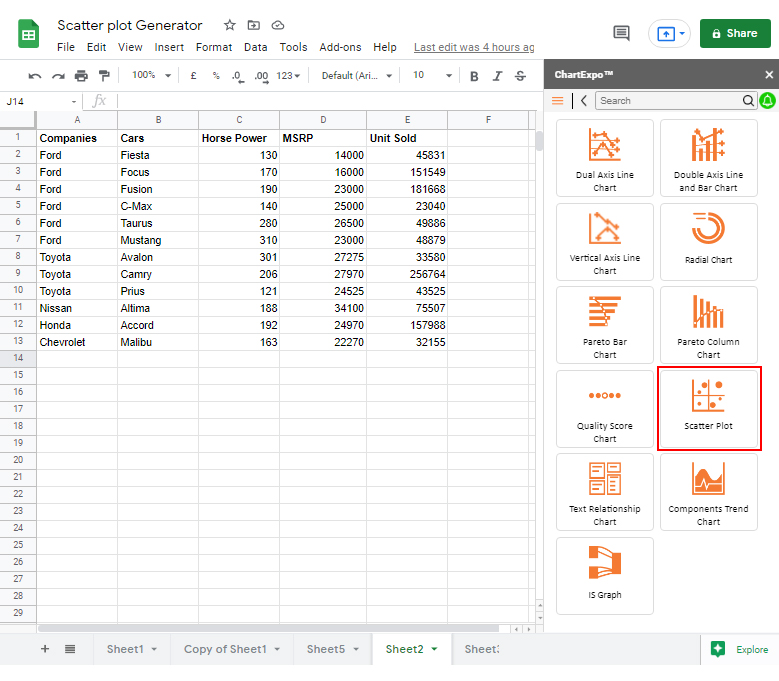
Task: Open Google Sheets home icon
Action: click(x=29, y=34)
